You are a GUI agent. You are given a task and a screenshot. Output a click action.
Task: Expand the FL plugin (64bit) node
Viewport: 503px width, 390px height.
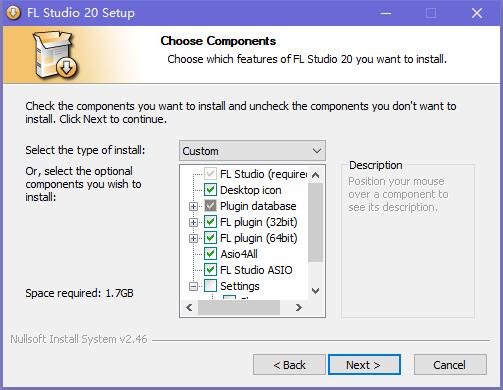click(193, 238)
